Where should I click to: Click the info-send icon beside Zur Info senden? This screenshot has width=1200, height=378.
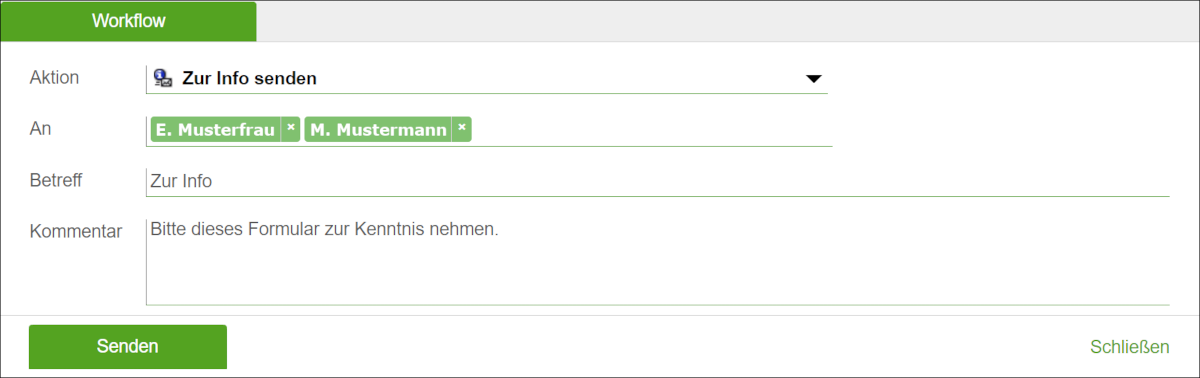(x=162, y=78)
